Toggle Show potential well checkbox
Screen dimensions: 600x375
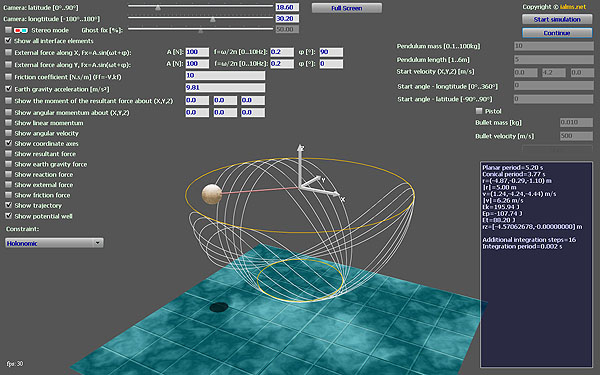point(8,216)
